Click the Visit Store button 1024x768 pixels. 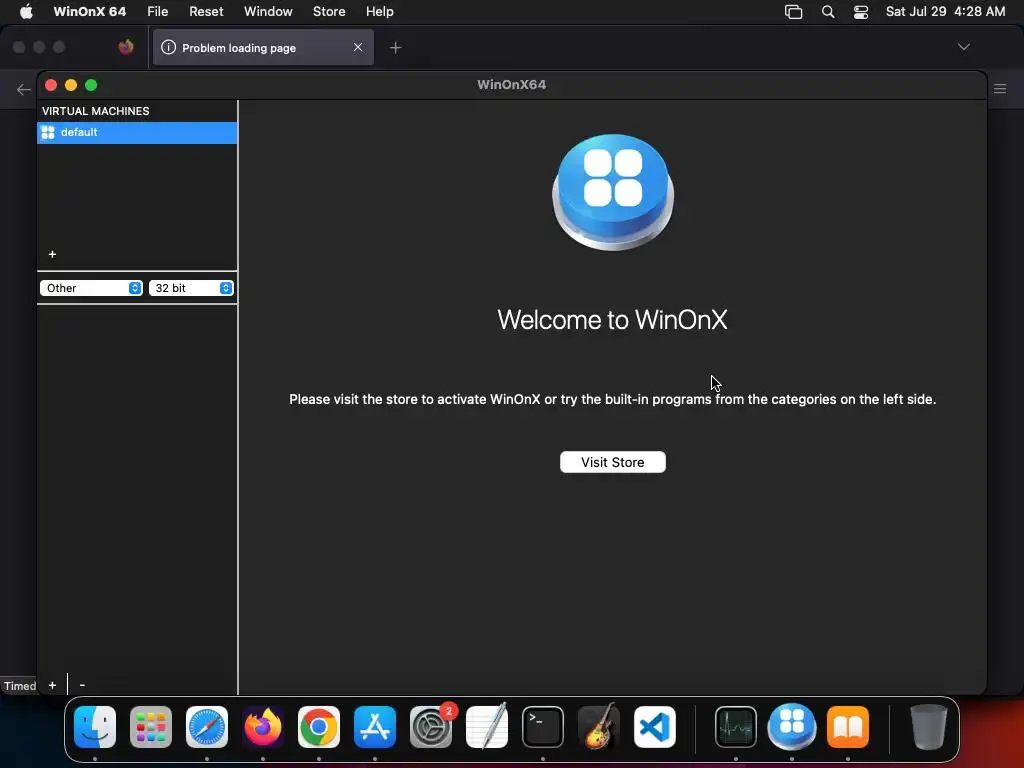[613, 462]
